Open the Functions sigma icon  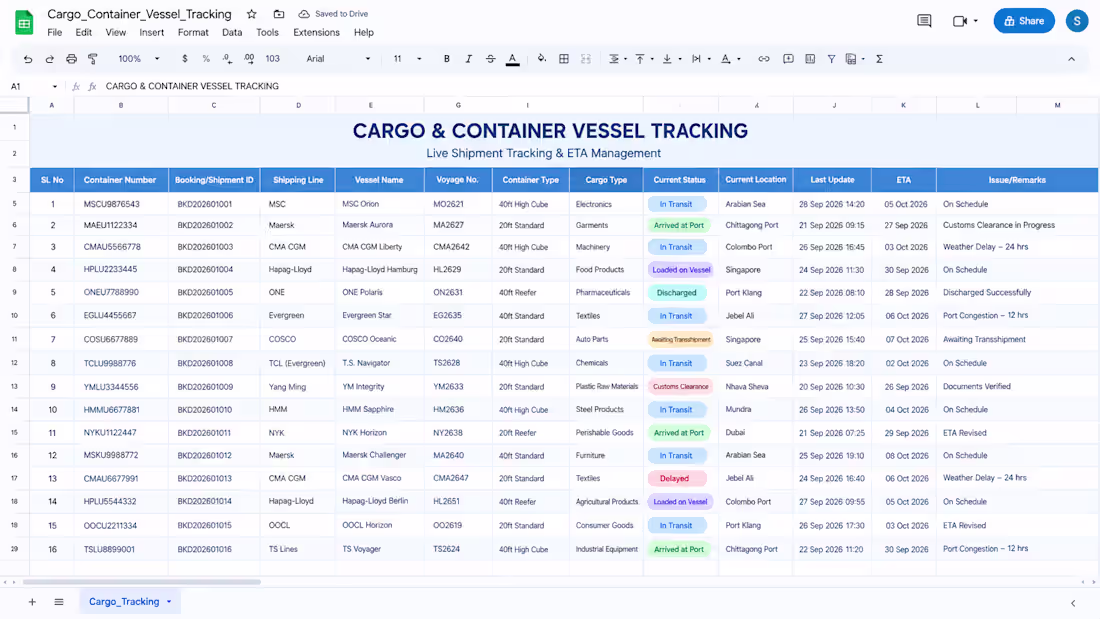click(879, 59)
